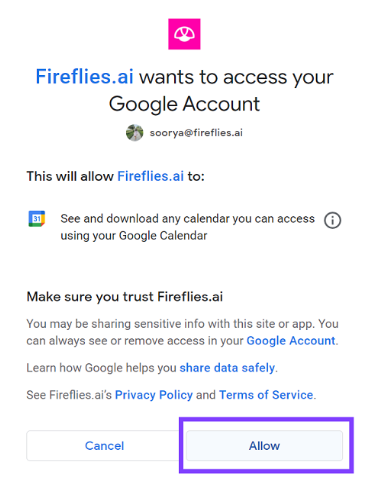Open the Privacy Policy link
Image resolution: width=374 pixels, height=480 pixels.
click(x=154, y=395)
